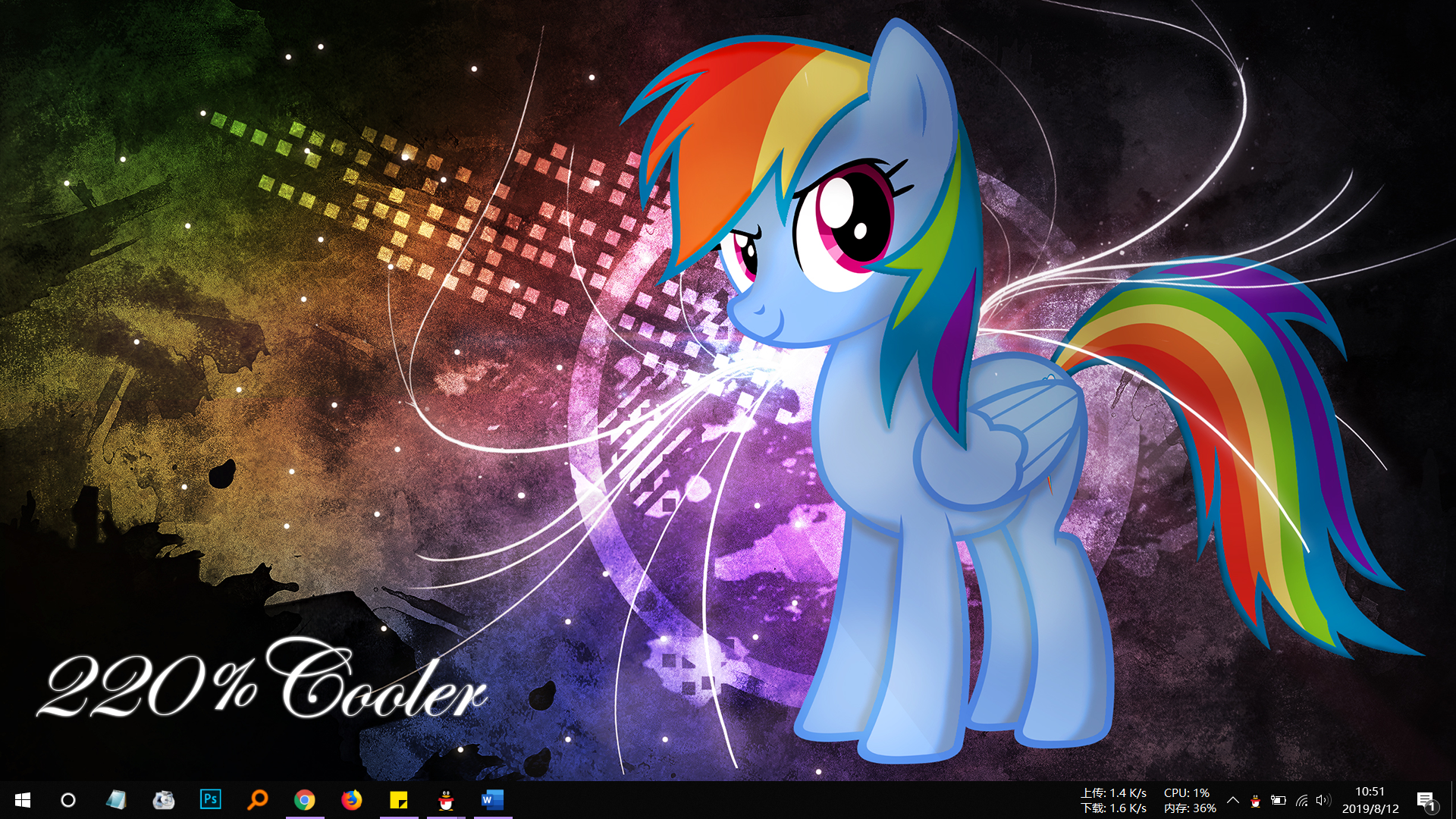Click the QQ icon in system tray

point(1255,801)
